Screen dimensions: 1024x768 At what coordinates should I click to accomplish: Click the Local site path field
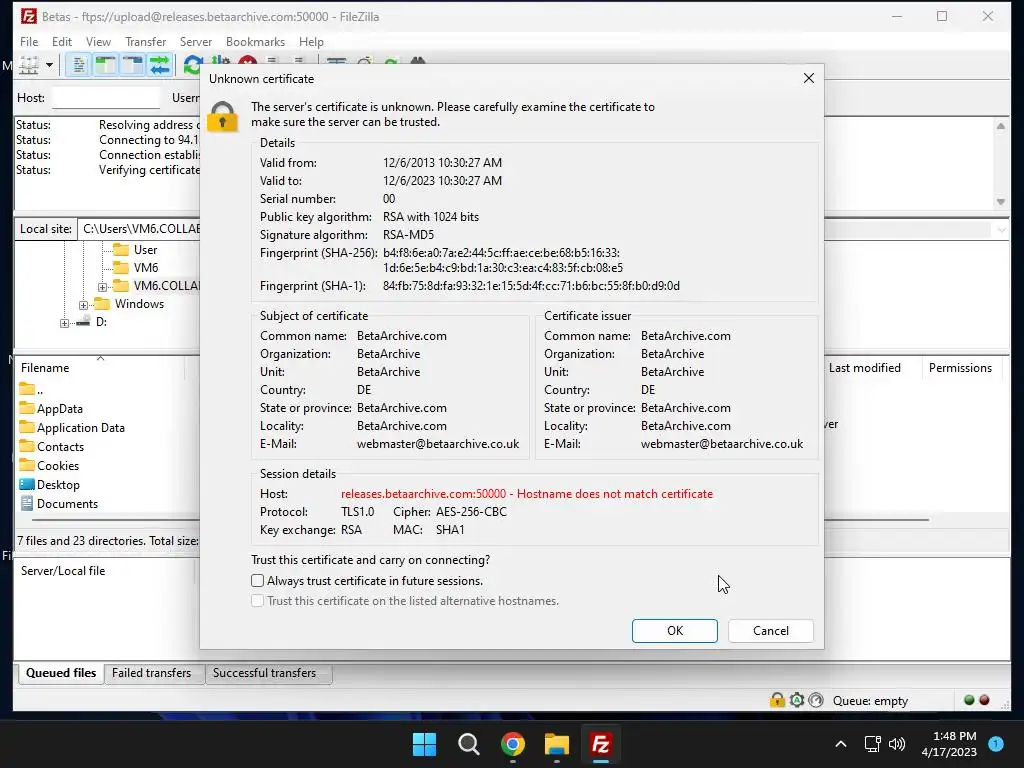[138, 229]
